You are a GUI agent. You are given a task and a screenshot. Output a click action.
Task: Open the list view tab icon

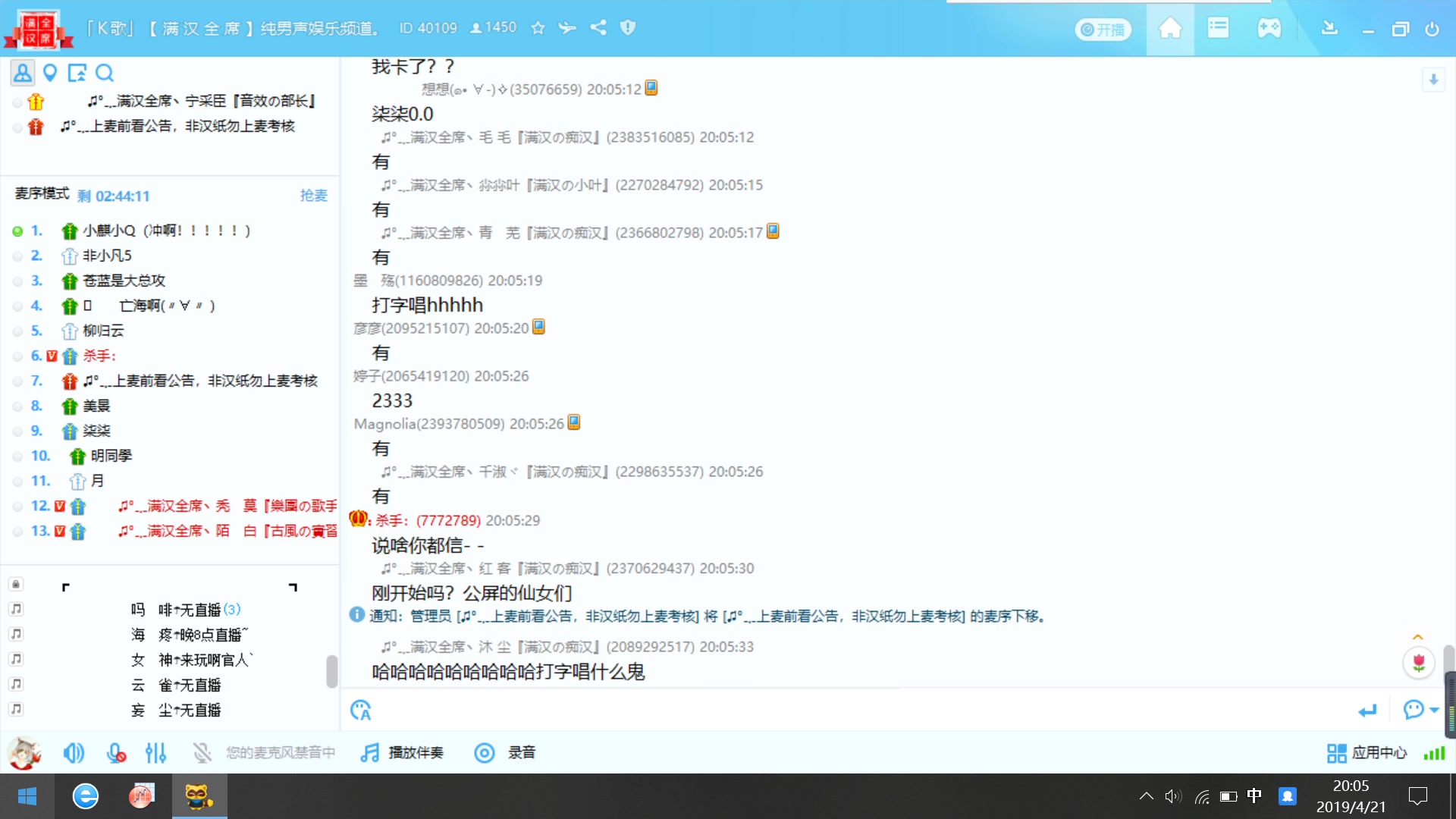point(1219,29)
